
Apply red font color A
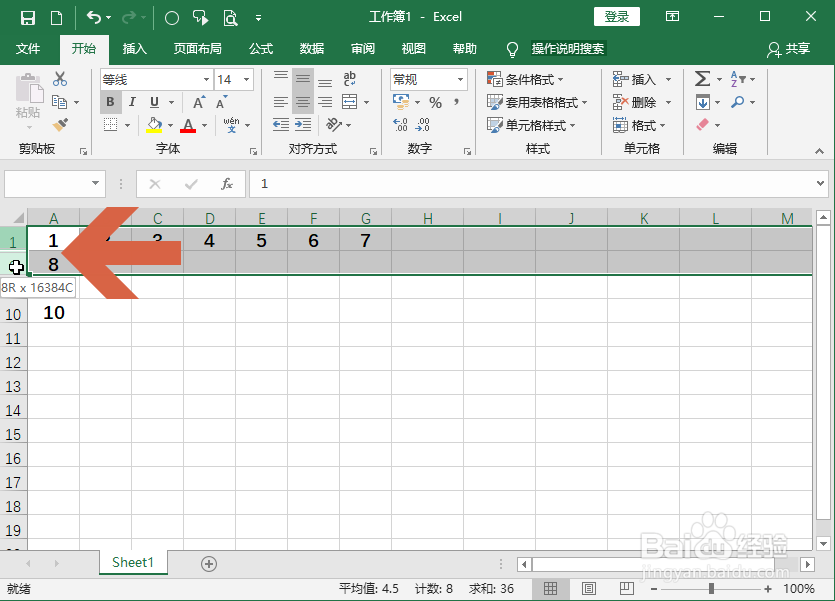(188, 125)
